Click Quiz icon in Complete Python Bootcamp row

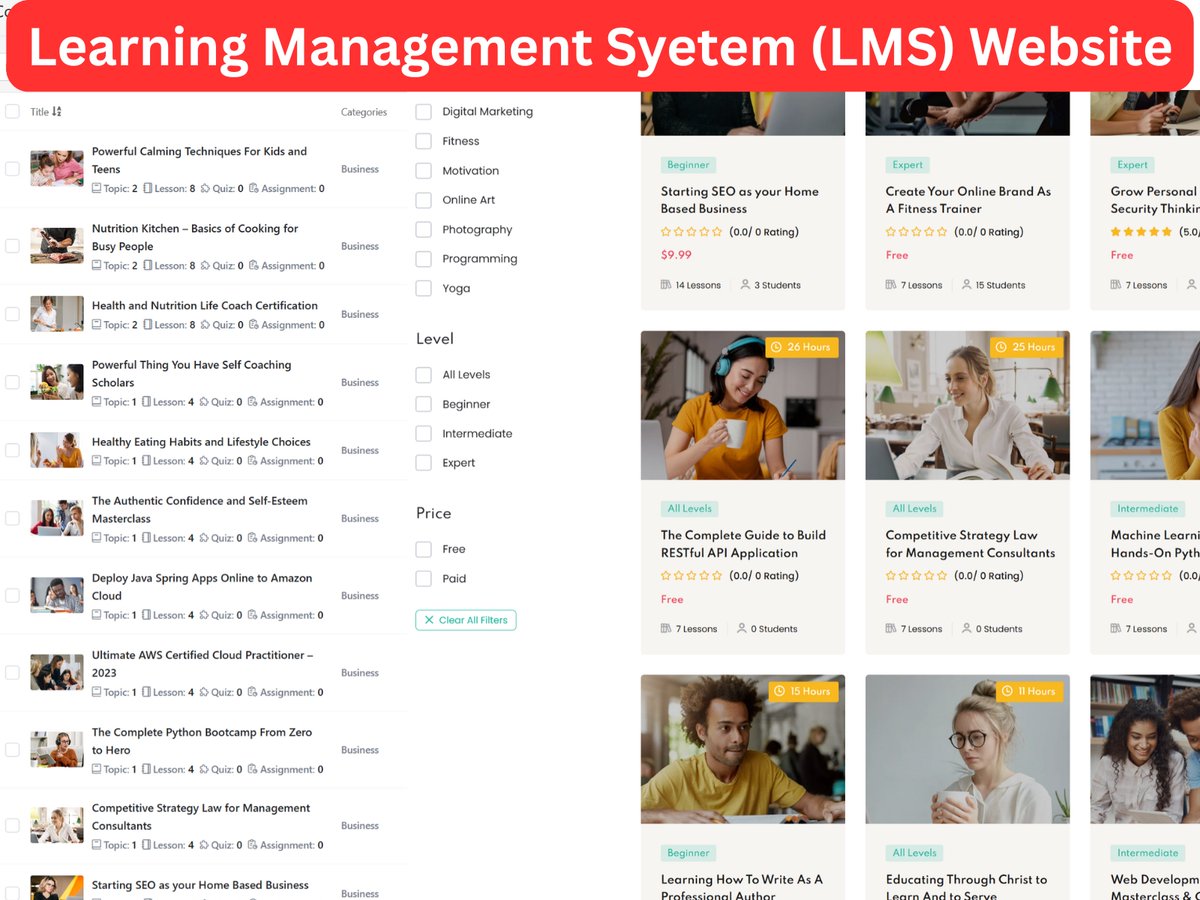tap(205, 769)
